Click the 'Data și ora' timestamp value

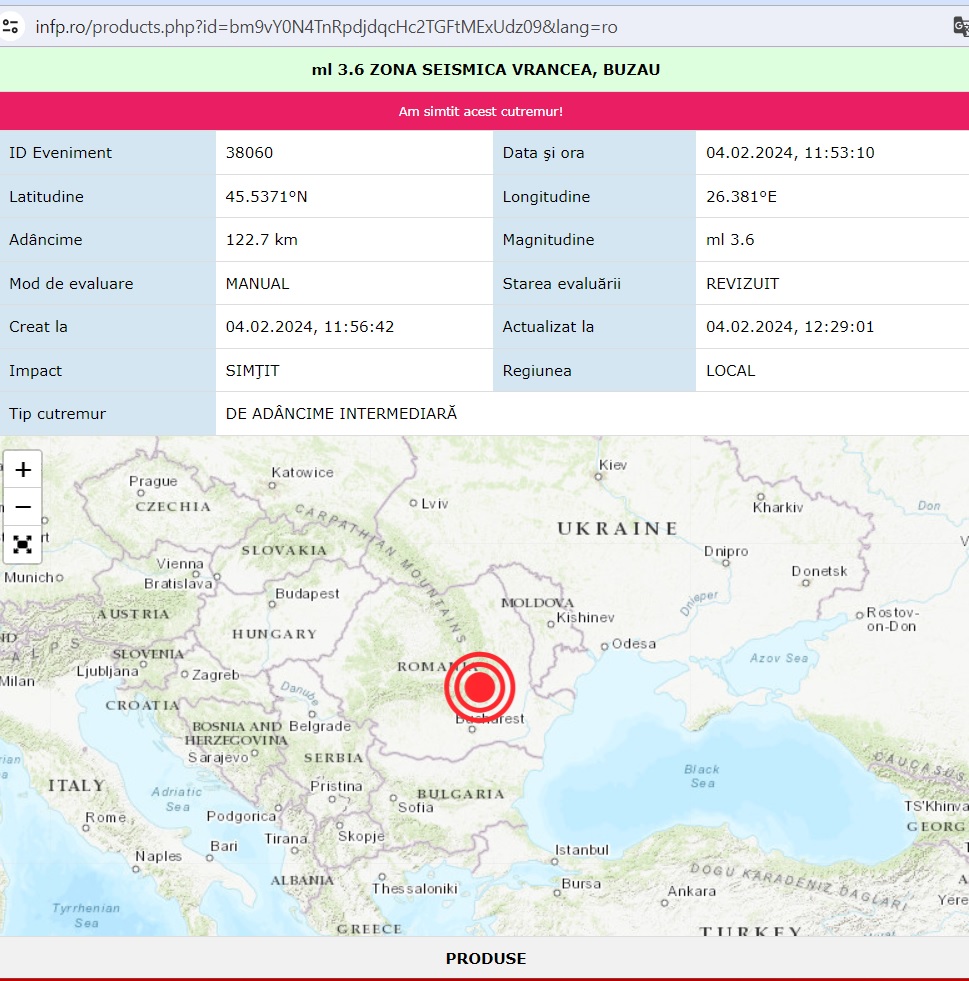point(790,153)
